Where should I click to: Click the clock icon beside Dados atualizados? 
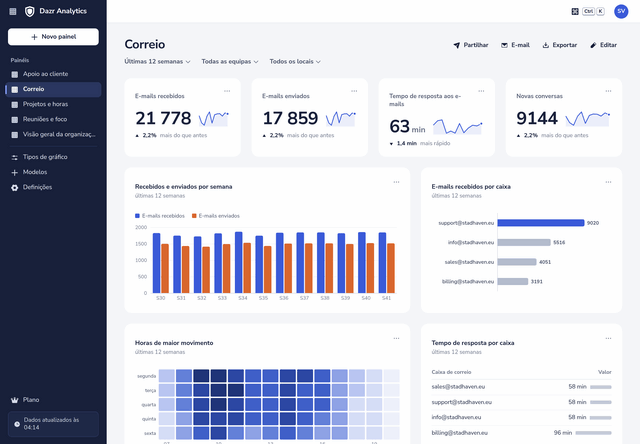coord(17,424)
